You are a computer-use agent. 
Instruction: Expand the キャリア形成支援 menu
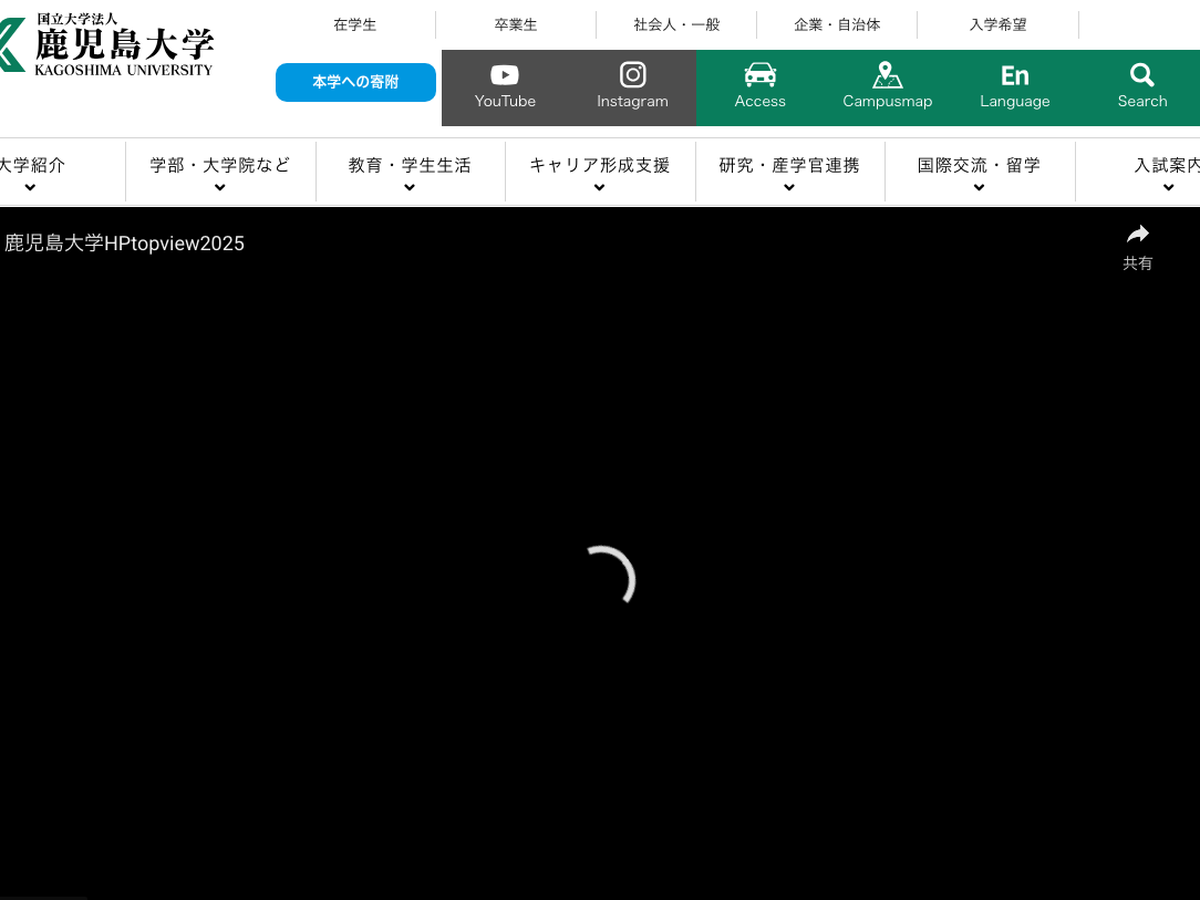point(600,172)
